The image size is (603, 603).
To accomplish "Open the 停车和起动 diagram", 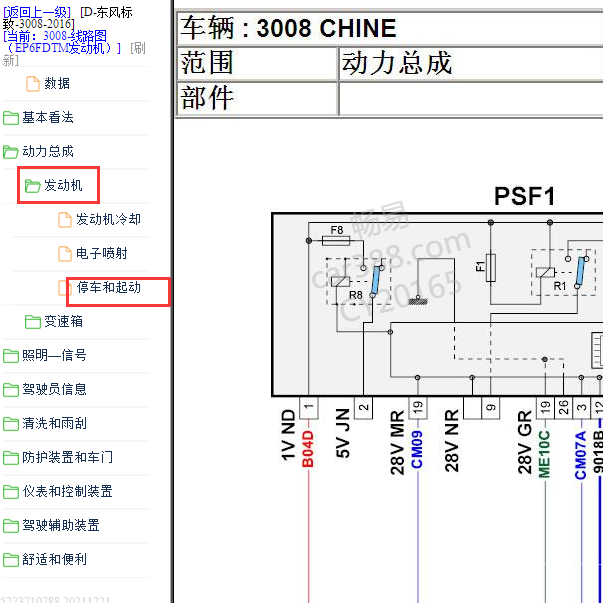I will [109, 287].
